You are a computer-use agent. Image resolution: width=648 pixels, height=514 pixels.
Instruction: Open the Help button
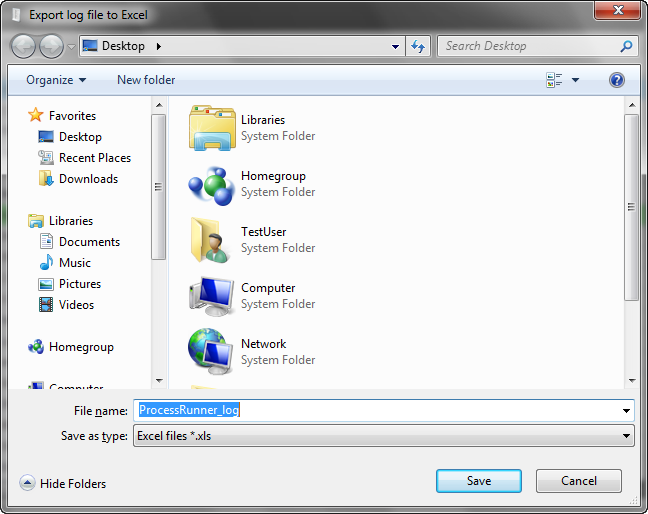(x=617, y=80)
